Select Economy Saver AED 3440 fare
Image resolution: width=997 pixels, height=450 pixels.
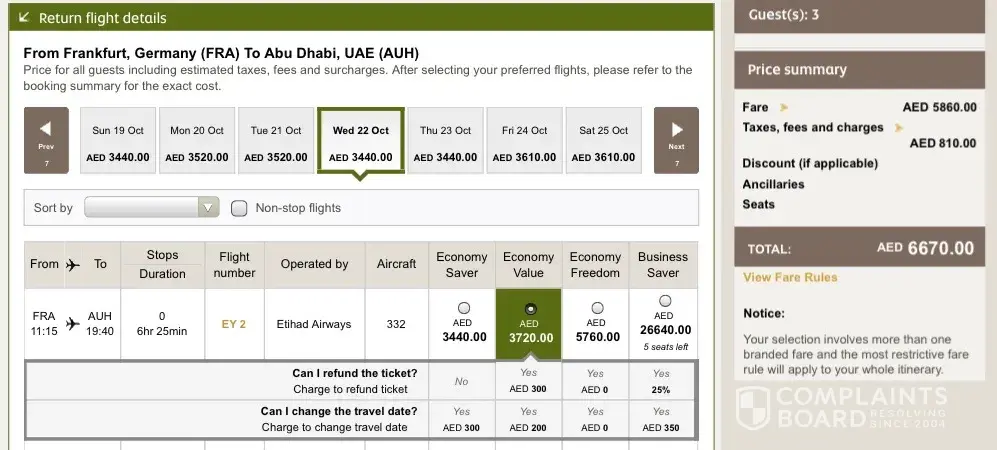[462, 308]
